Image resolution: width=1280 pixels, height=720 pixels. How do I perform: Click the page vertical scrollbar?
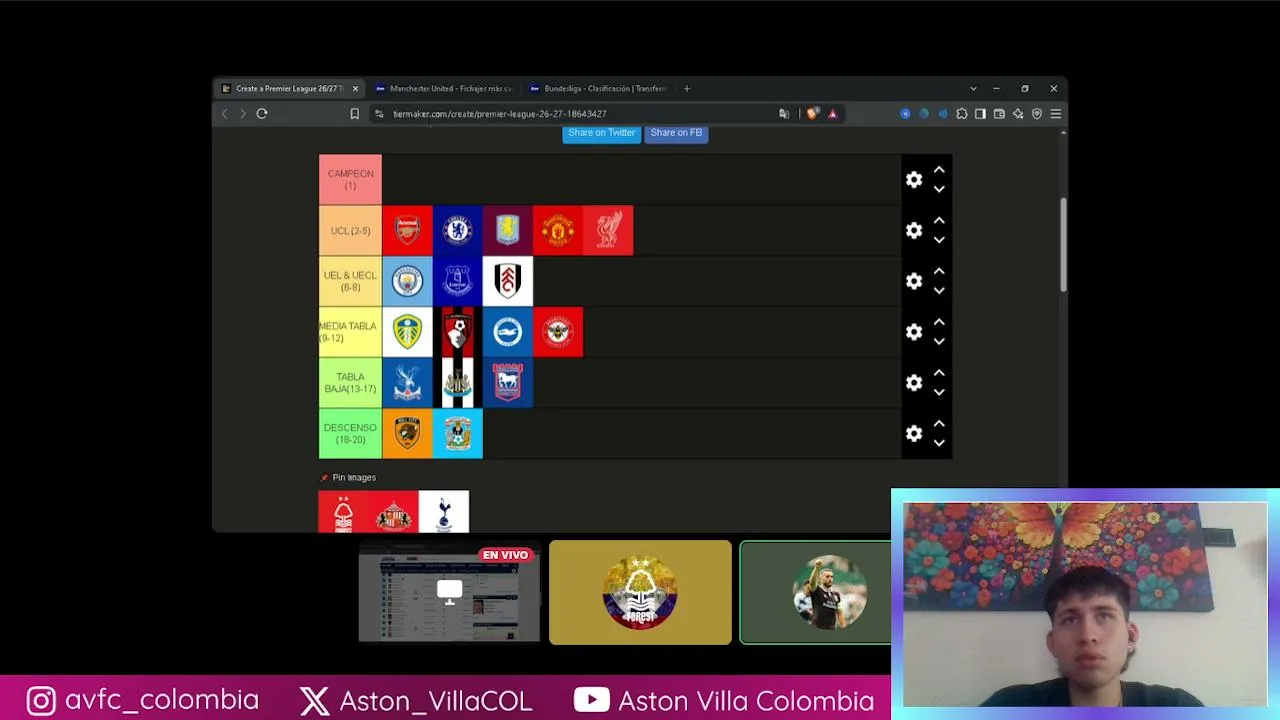coord(1063,245)
